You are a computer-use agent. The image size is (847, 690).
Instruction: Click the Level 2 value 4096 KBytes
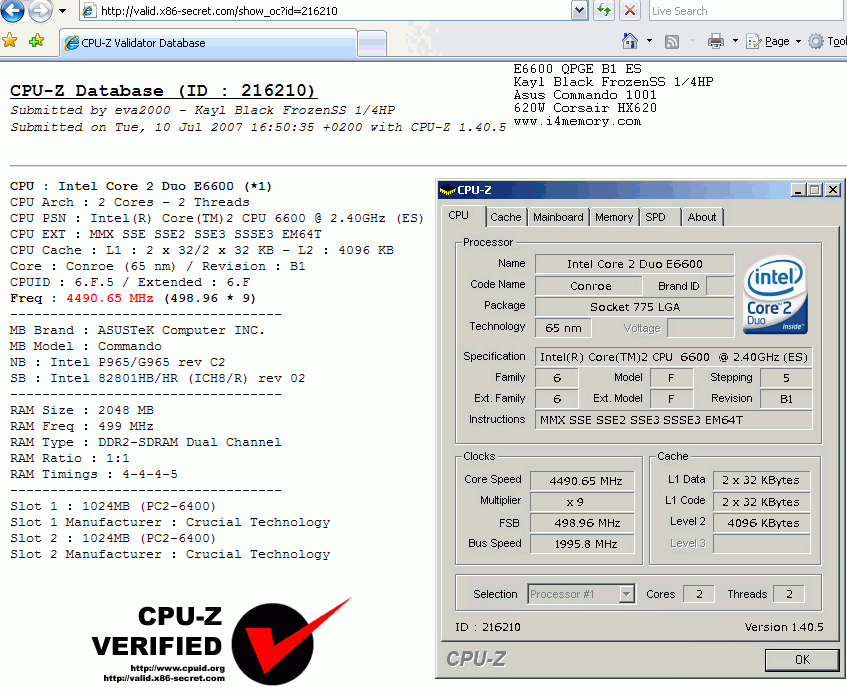(762, 523)
